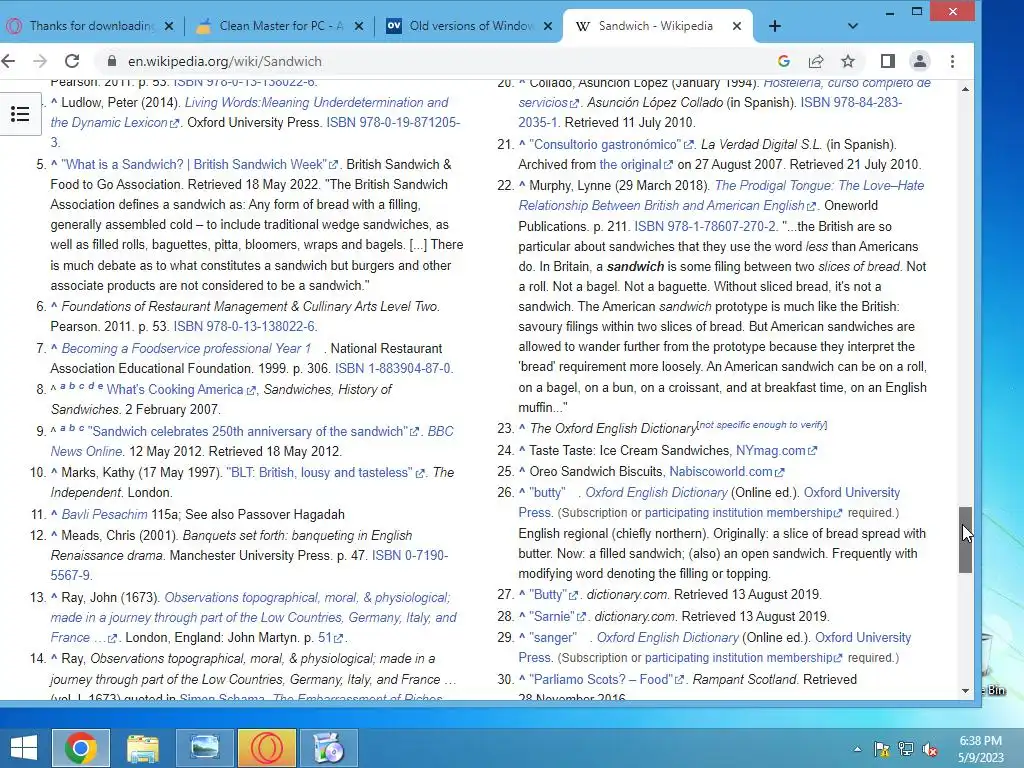
Task: Open the NYmag.com link
Action: (771, 451)
